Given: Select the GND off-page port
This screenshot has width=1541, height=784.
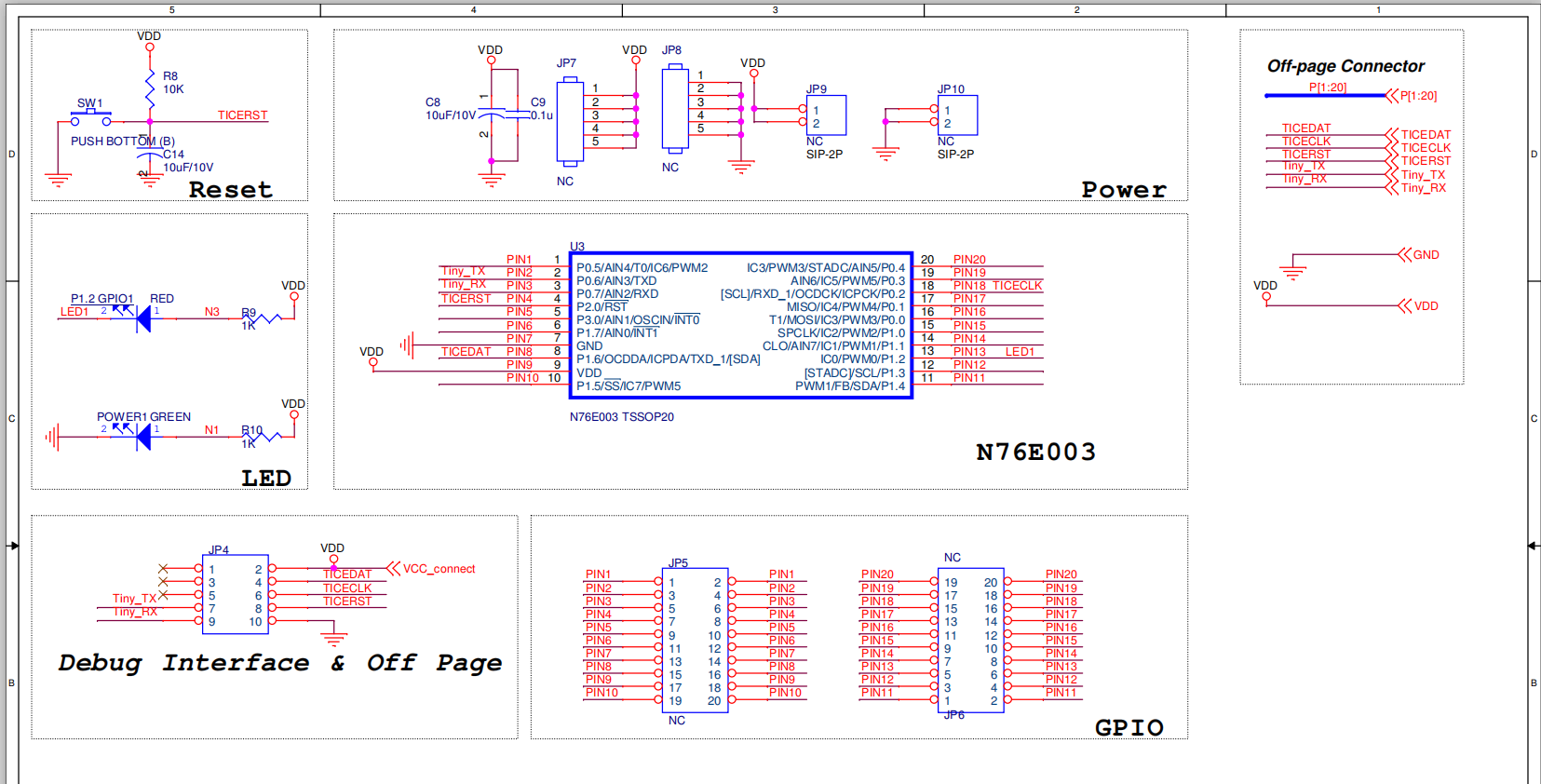Looking at the screenshot, I should point(1418,255).
